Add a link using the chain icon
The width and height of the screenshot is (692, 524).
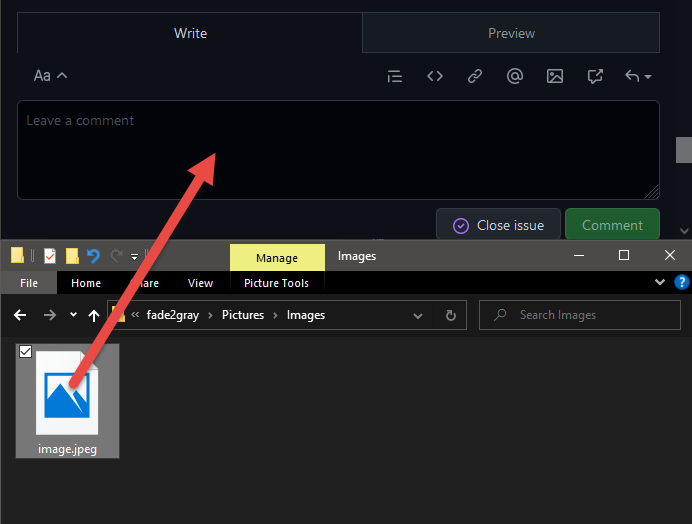[475, 76]
